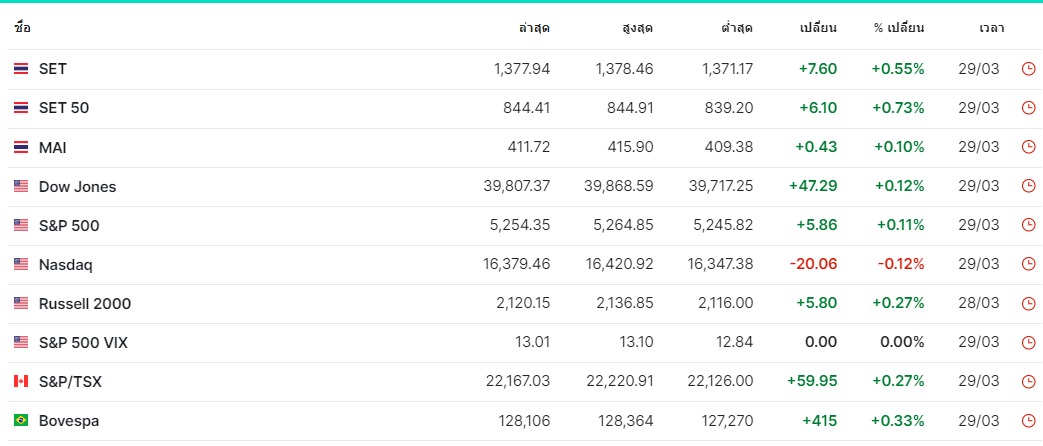Viewport: 1043px width, 446px height.
Task: Click the Brazil flag beside Bovespa
Action: (21, 421)
